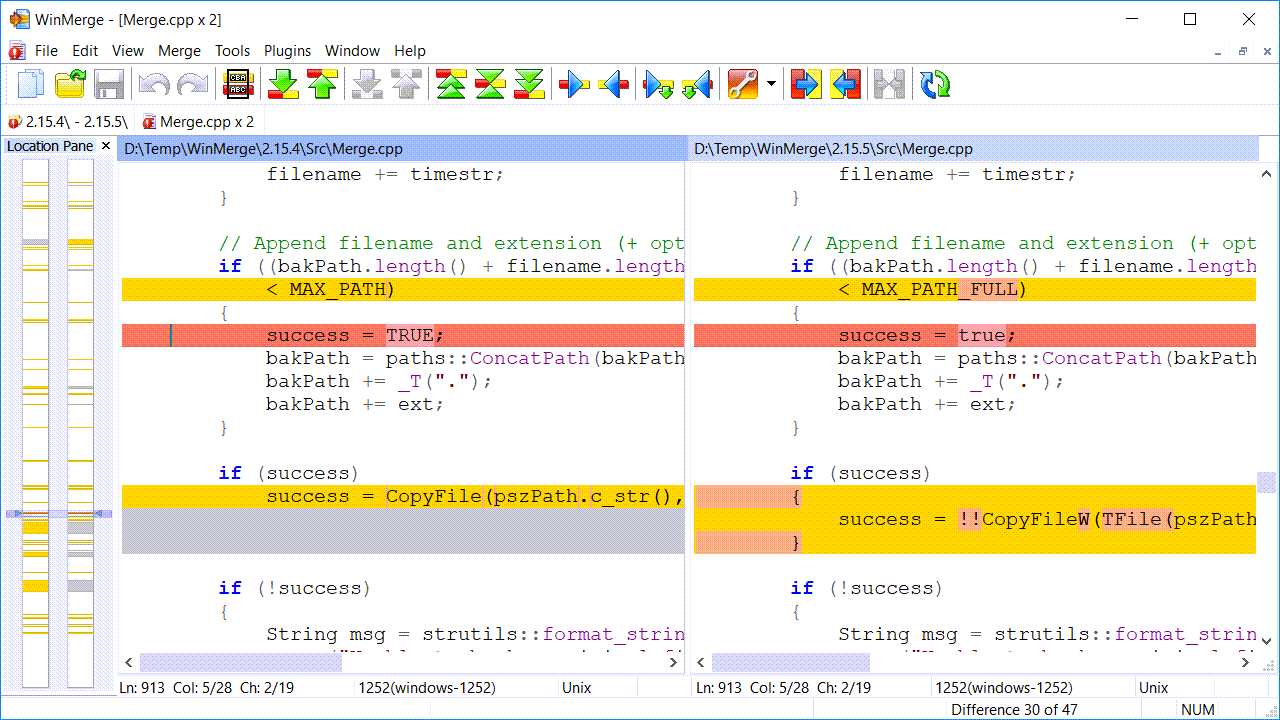This screenshot has width=1280, height=720.
Task: Click '< MAX_PATH)' line in left pane
Action: [x=403, y=289]
